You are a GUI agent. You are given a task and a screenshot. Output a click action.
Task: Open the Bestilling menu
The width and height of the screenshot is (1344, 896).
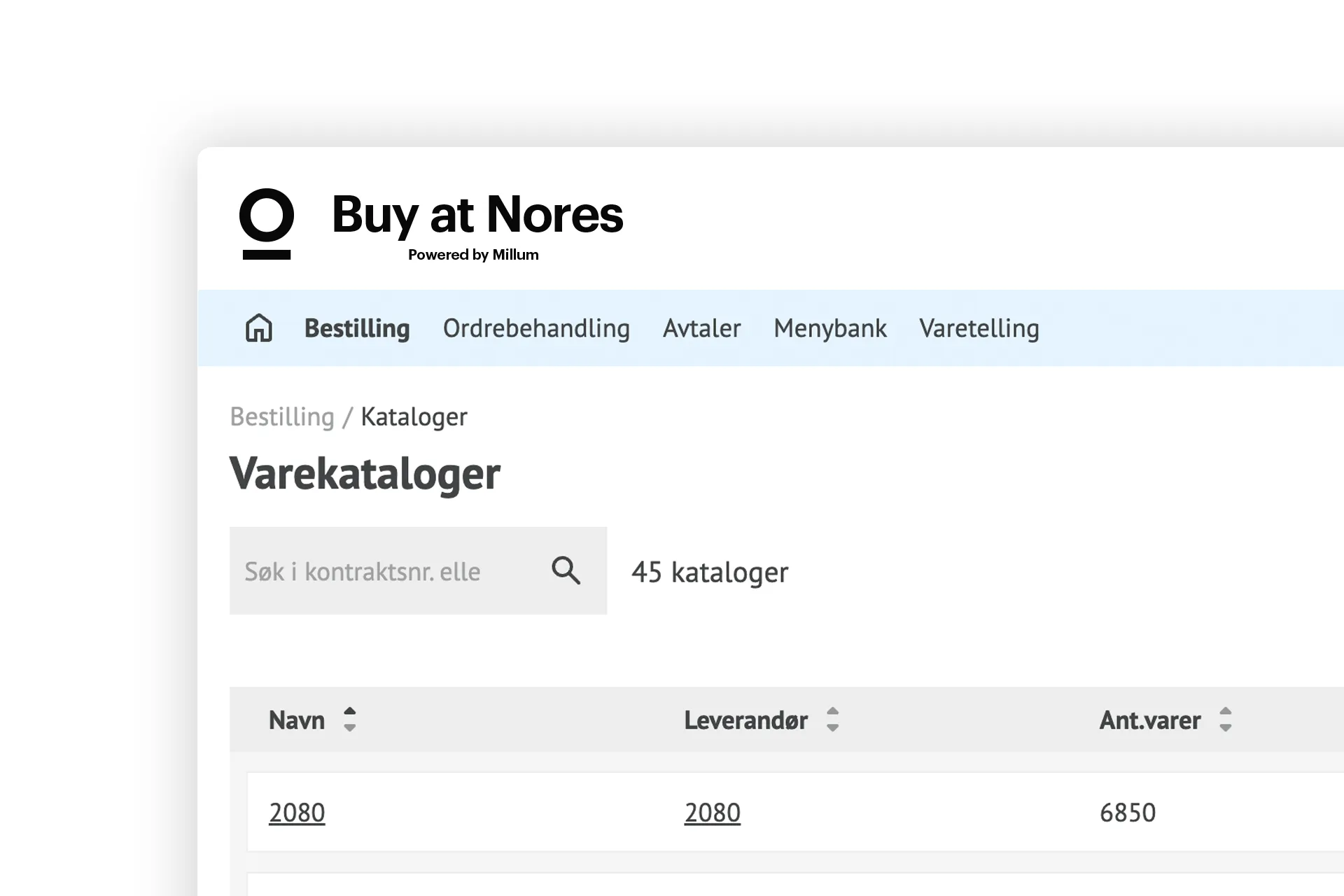point(356,328)
